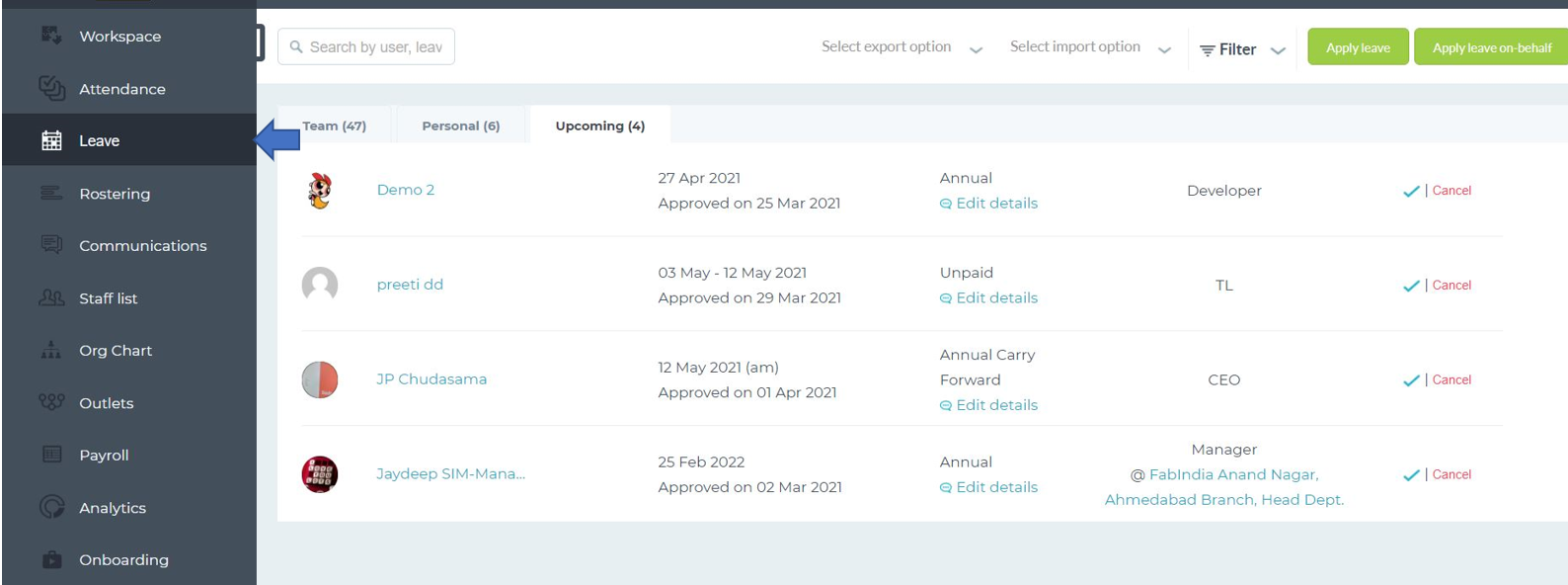This screenshot has height=585, width=1568.
Task: Expand the Select export option dropdown
Action: [902, 47]
